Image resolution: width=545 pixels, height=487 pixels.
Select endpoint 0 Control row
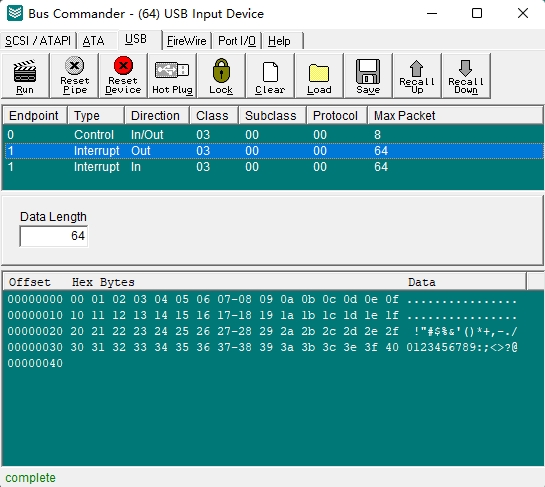pos(273,135)
